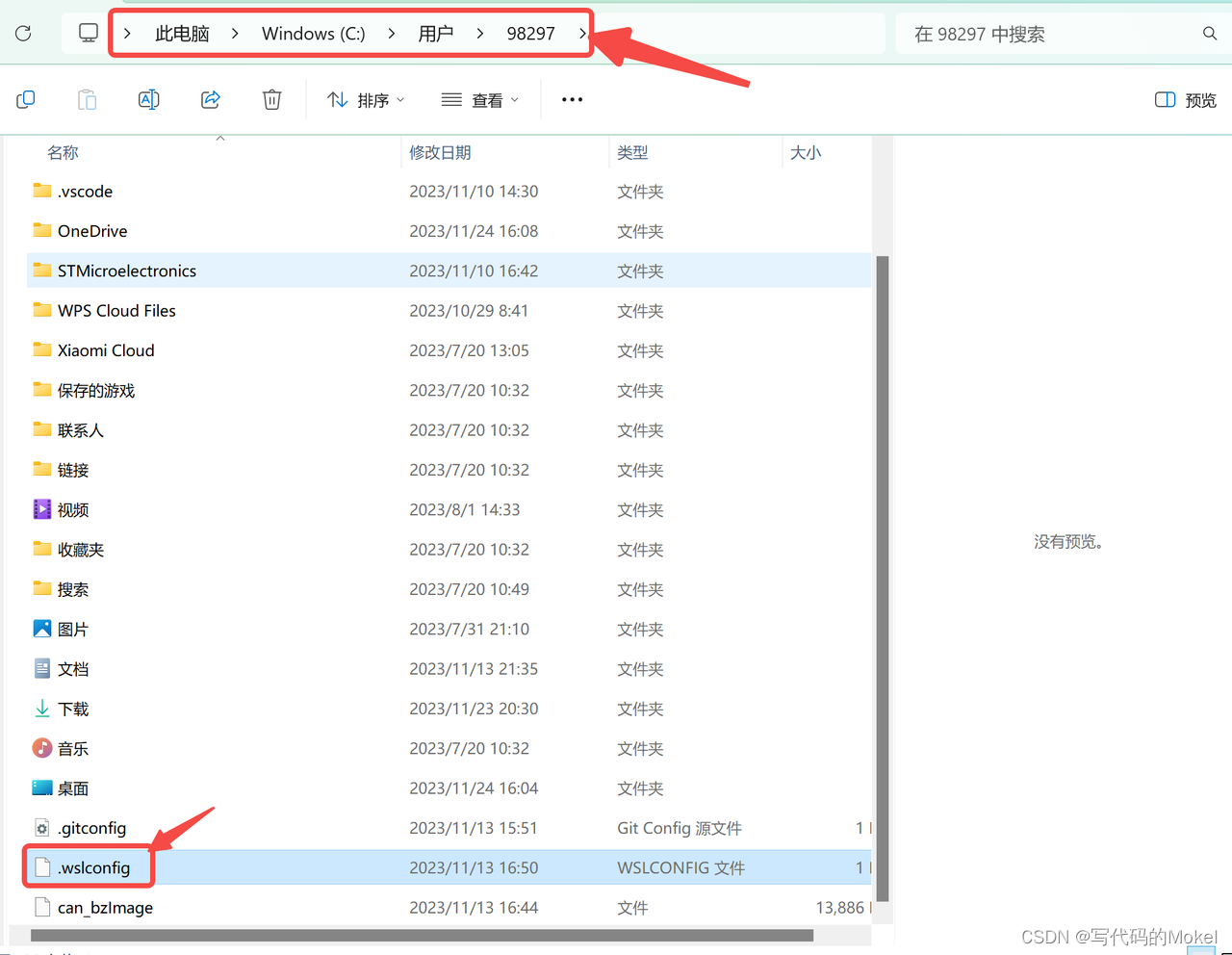This screenshot has width=1232, height=955.
Task: Toggle ascending sort on the 名称 column
Action: (x=63, y=151)
